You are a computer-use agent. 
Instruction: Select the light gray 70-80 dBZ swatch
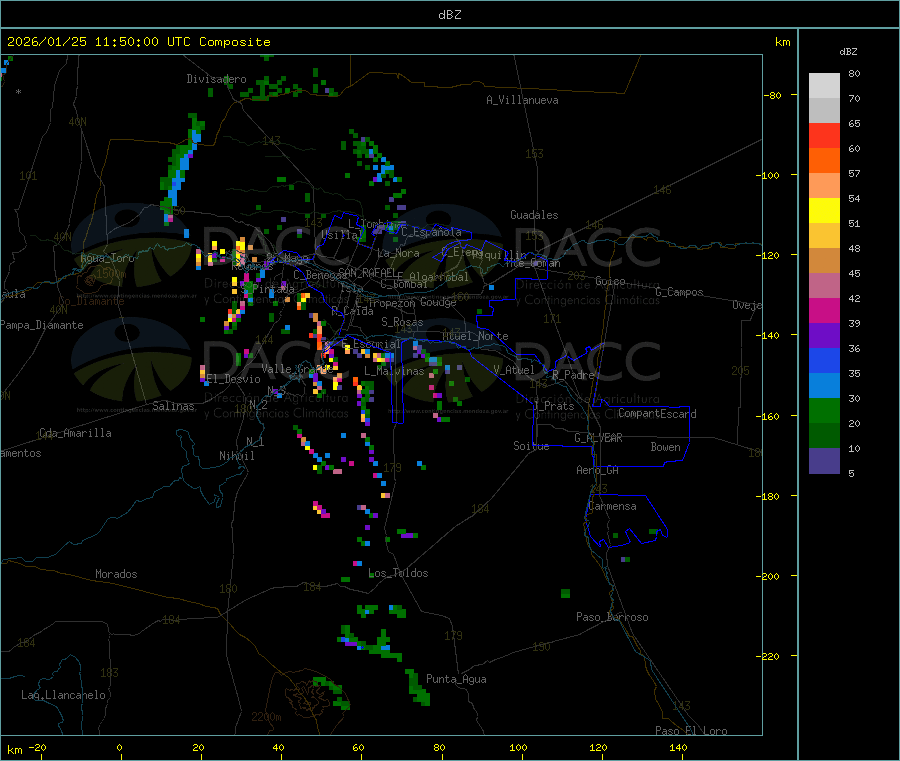coord(824,86)
